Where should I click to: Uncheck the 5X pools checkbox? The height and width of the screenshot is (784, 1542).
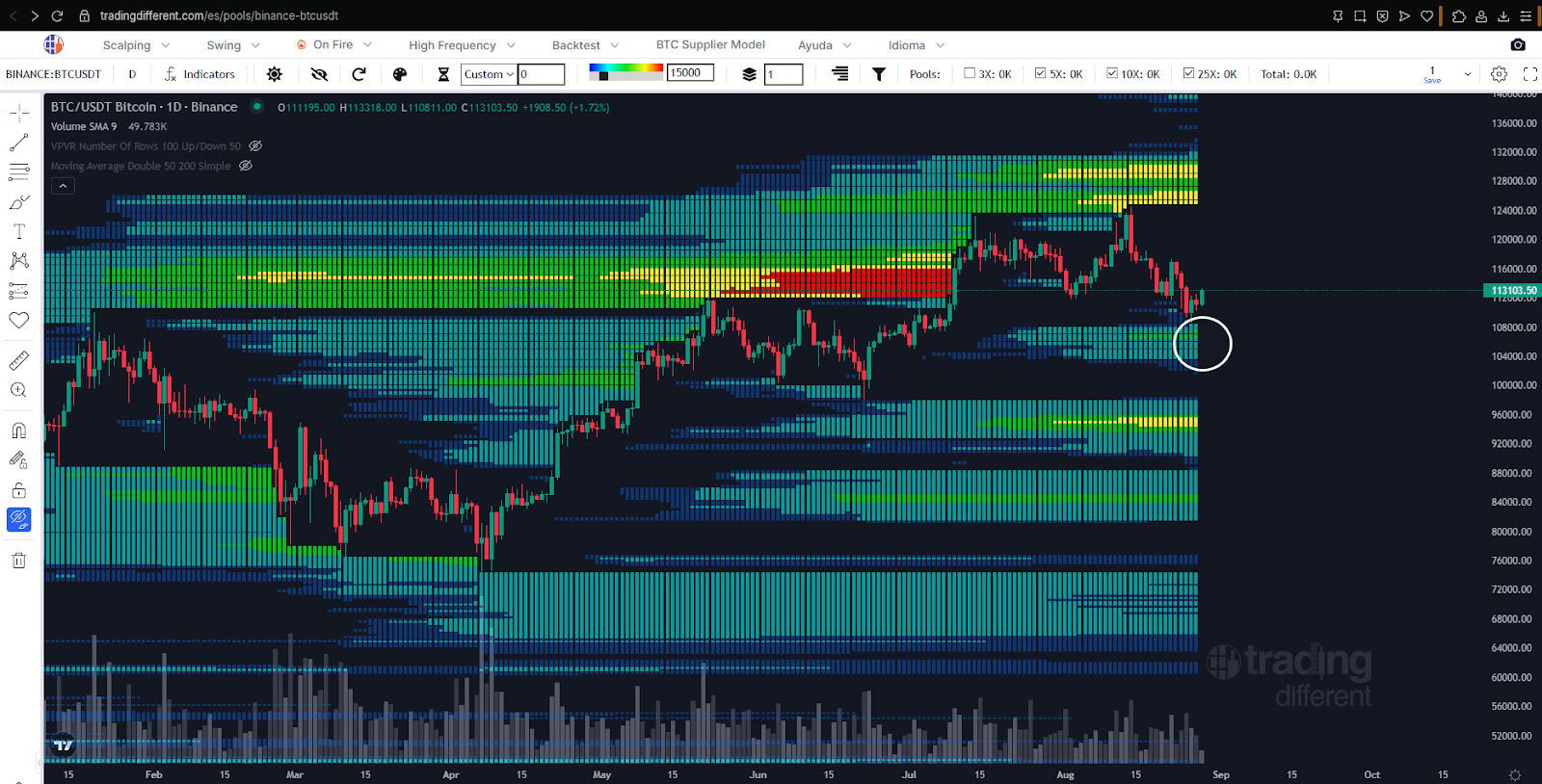tap(1040, 73)
